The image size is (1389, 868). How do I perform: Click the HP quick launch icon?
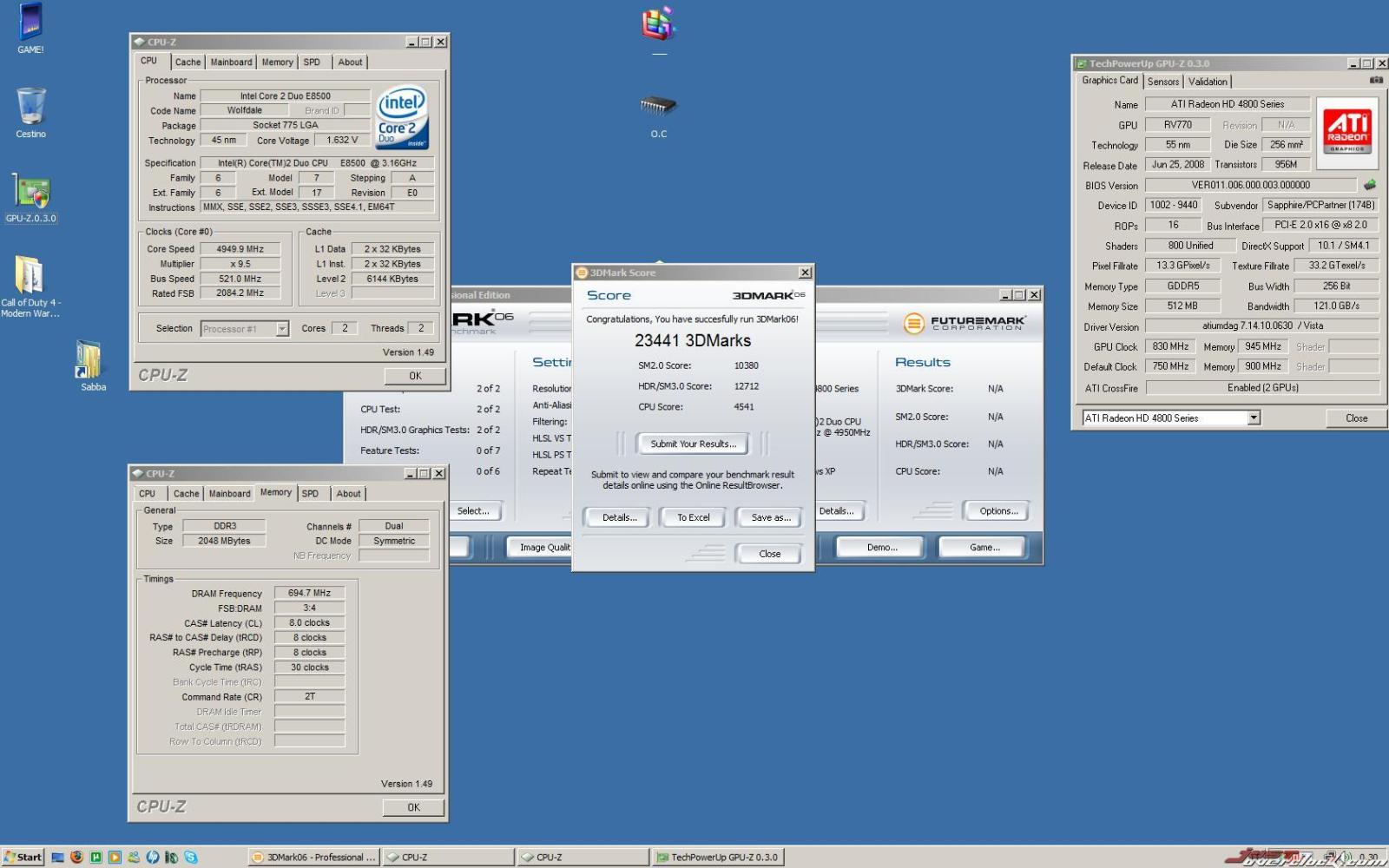153,858
